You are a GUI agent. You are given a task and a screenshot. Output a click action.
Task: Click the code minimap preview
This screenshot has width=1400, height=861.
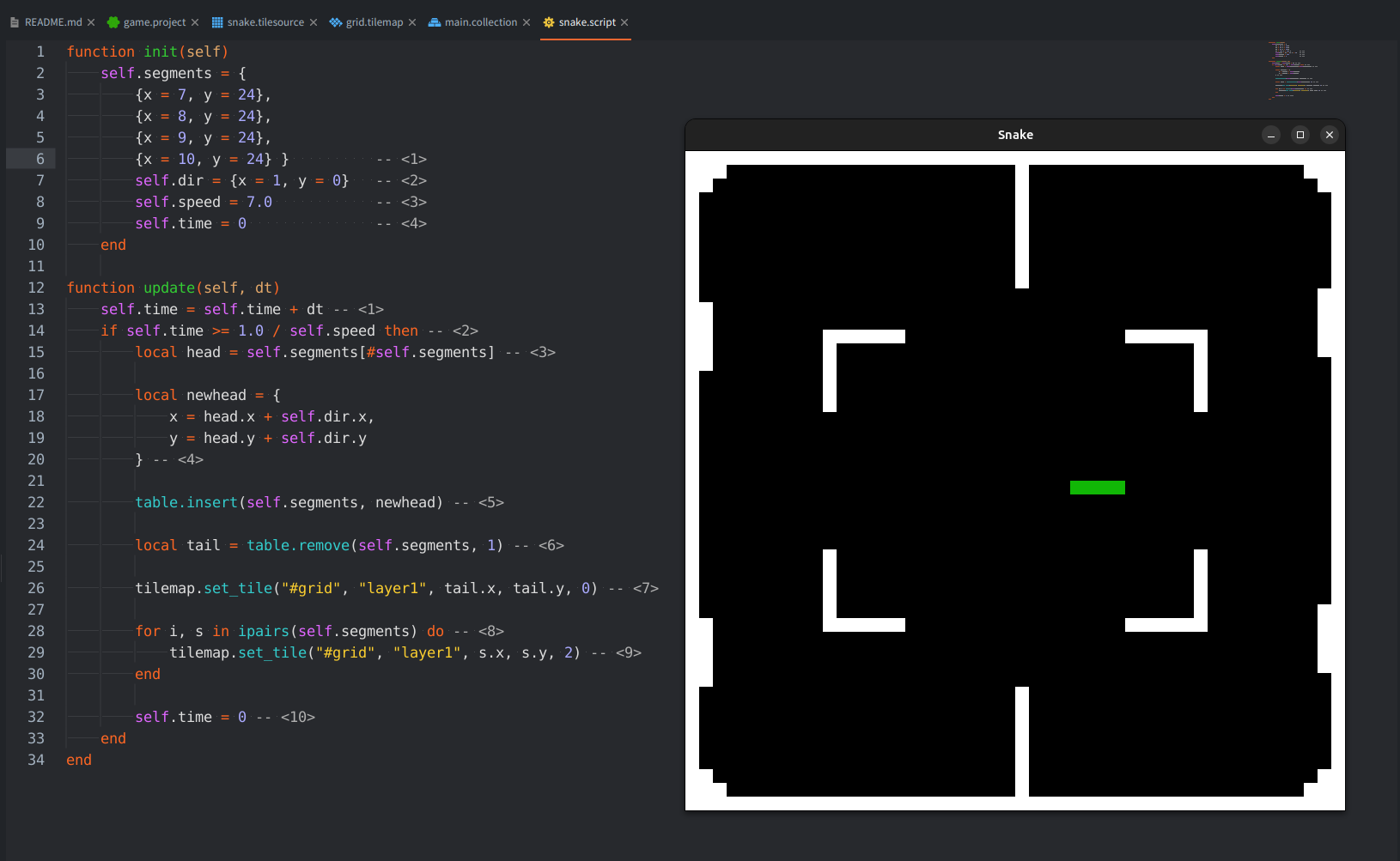click(x=1297, y=70)
